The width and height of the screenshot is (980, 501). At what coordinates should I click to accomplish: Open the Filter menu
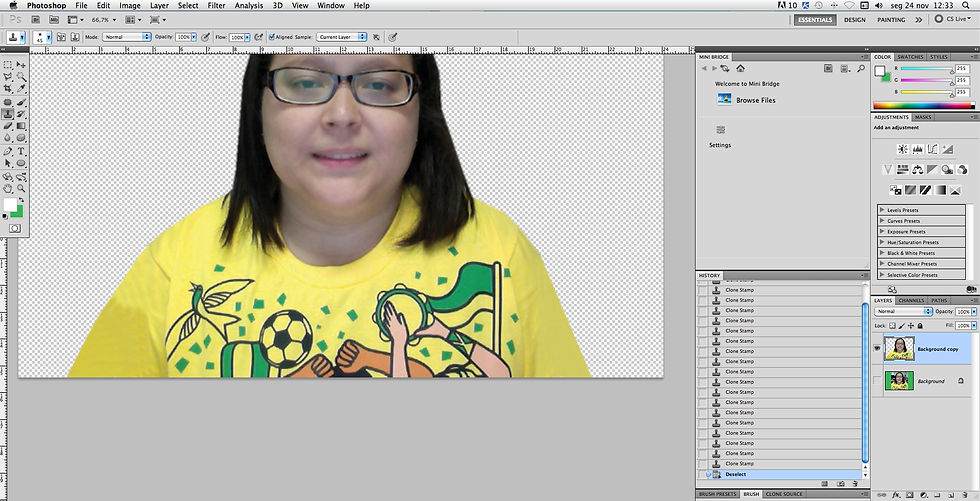[x=216, y=6]
